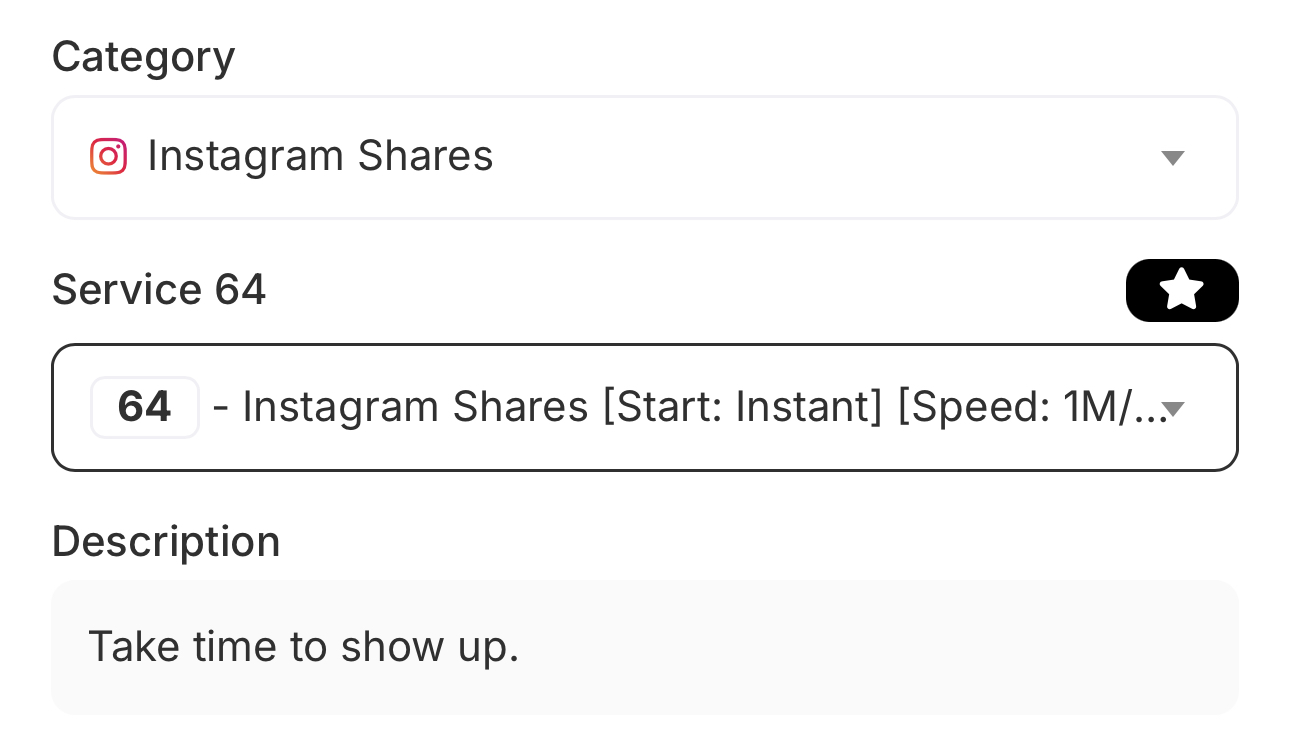Screen dimensions: 1290x751
Task: Click the Instagram logo icon
Action: click(x=108, y=157)
